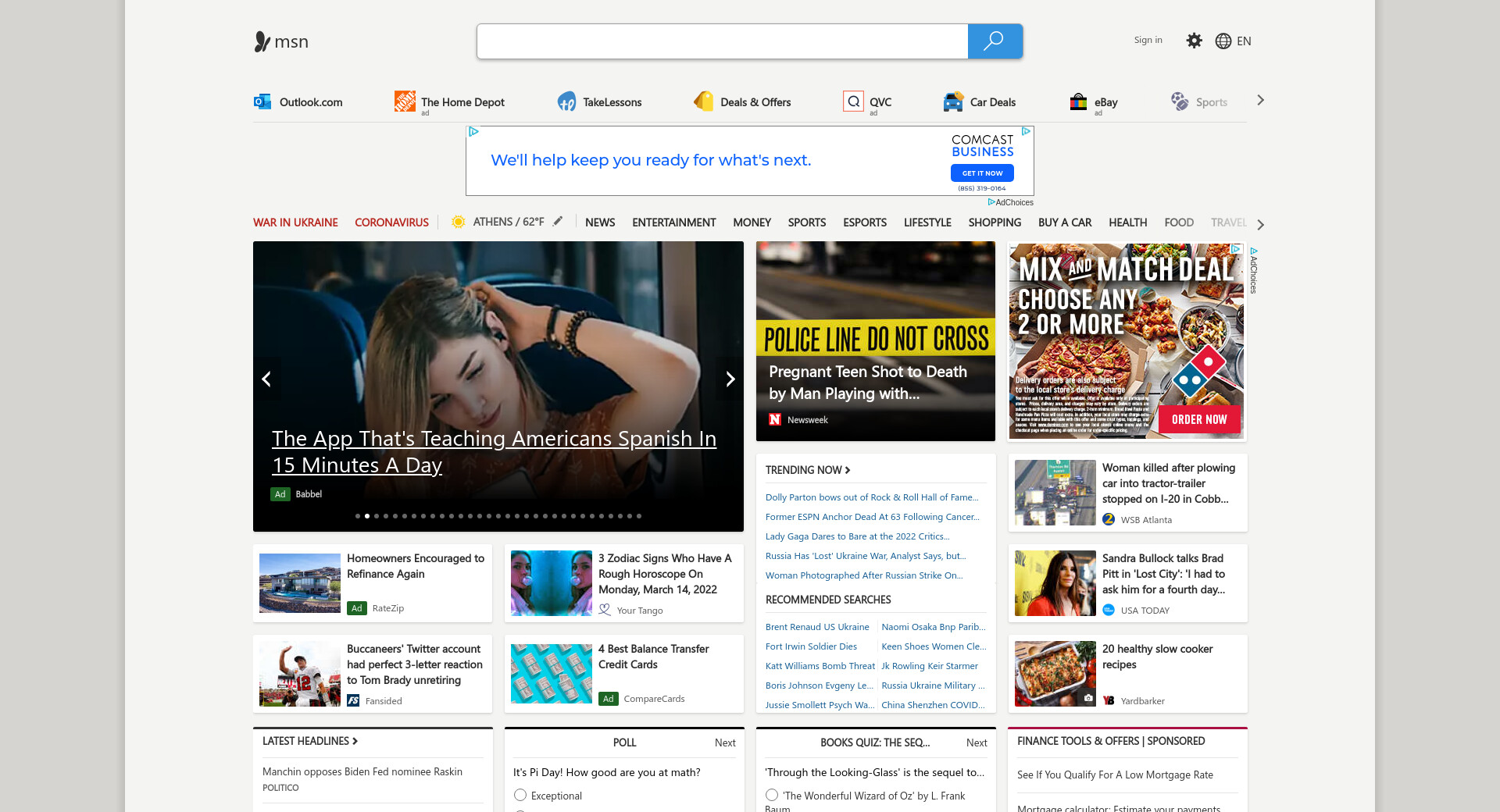Image resolution: width=1500 pixels, height=812 pixels.
Task: Open the War in Ukraine tab
Action: pyautogui.click(x=295, y=223)
